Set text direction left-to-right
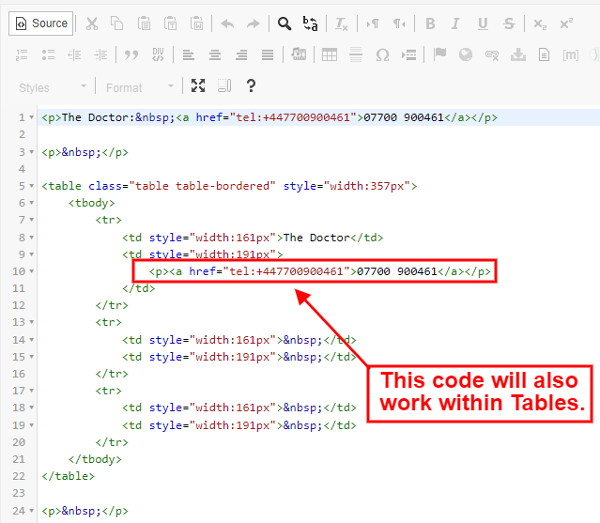 tap(373, 24)
